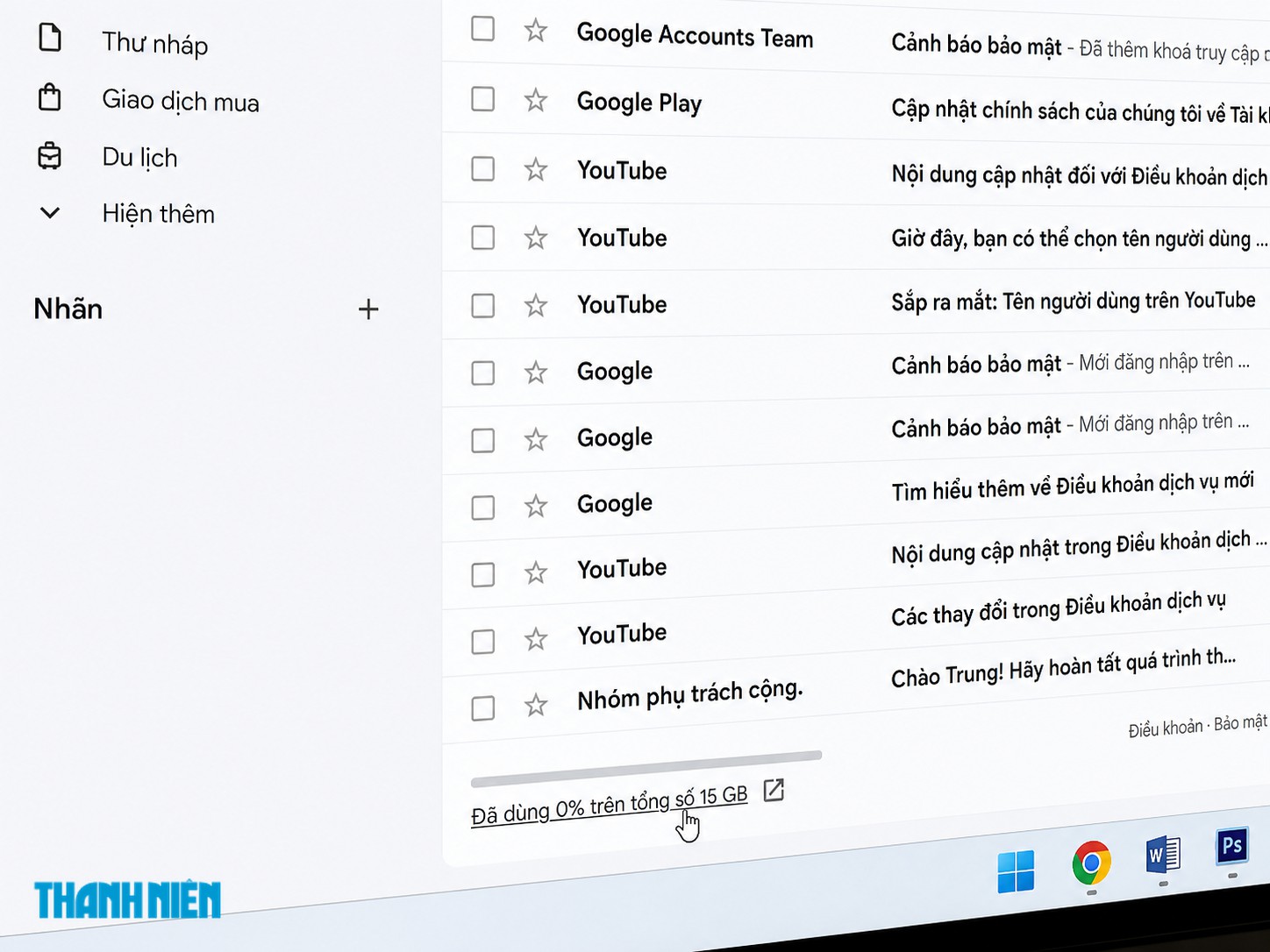Open 'Tìm hiểu thêm về Điều khoản dịch vụ mới'
1270x952 pixels.
(x=856, y=496)
